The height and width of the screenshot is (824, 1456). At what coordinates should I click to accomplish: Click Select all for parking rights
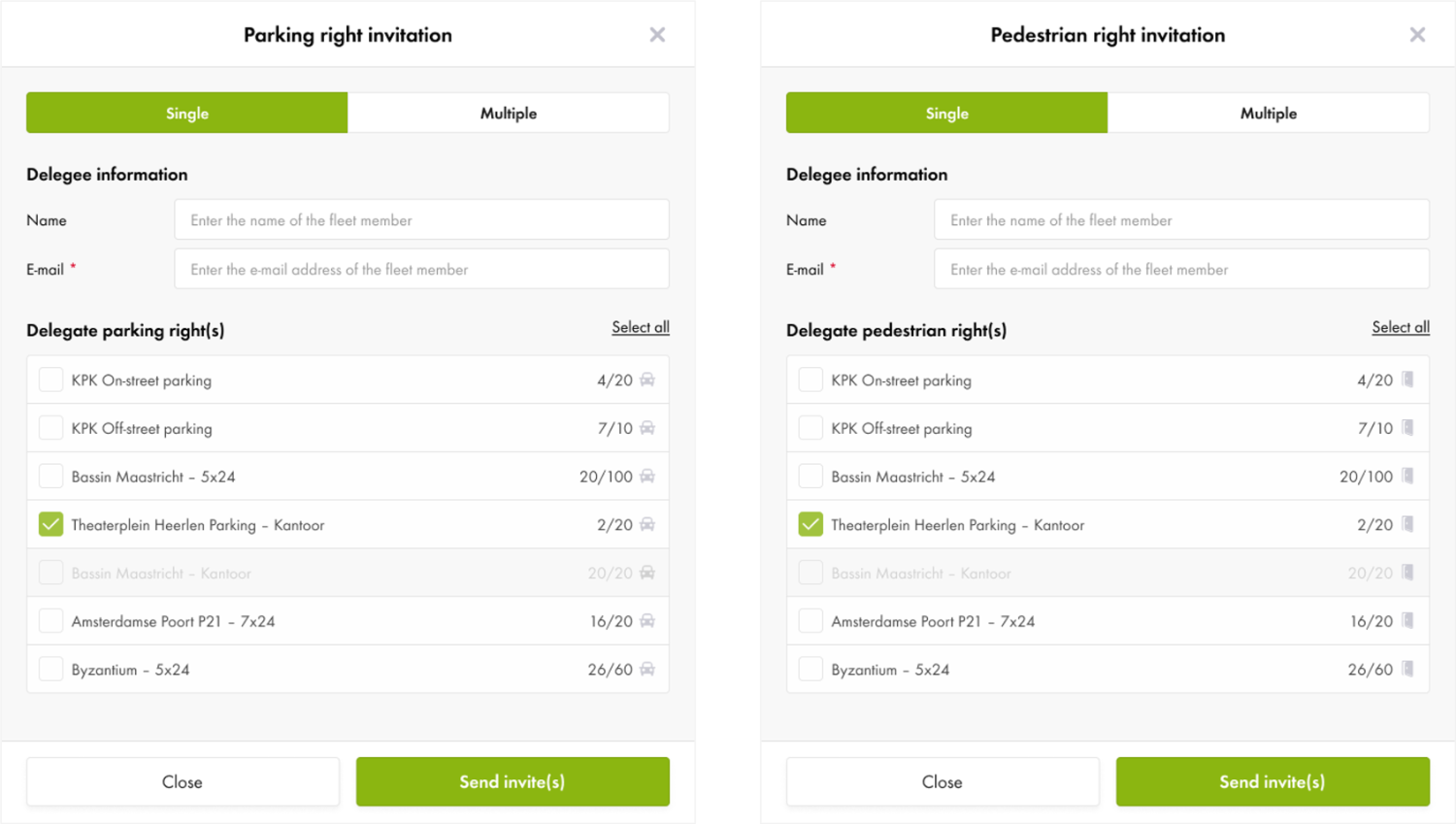[x=640, y=327]
